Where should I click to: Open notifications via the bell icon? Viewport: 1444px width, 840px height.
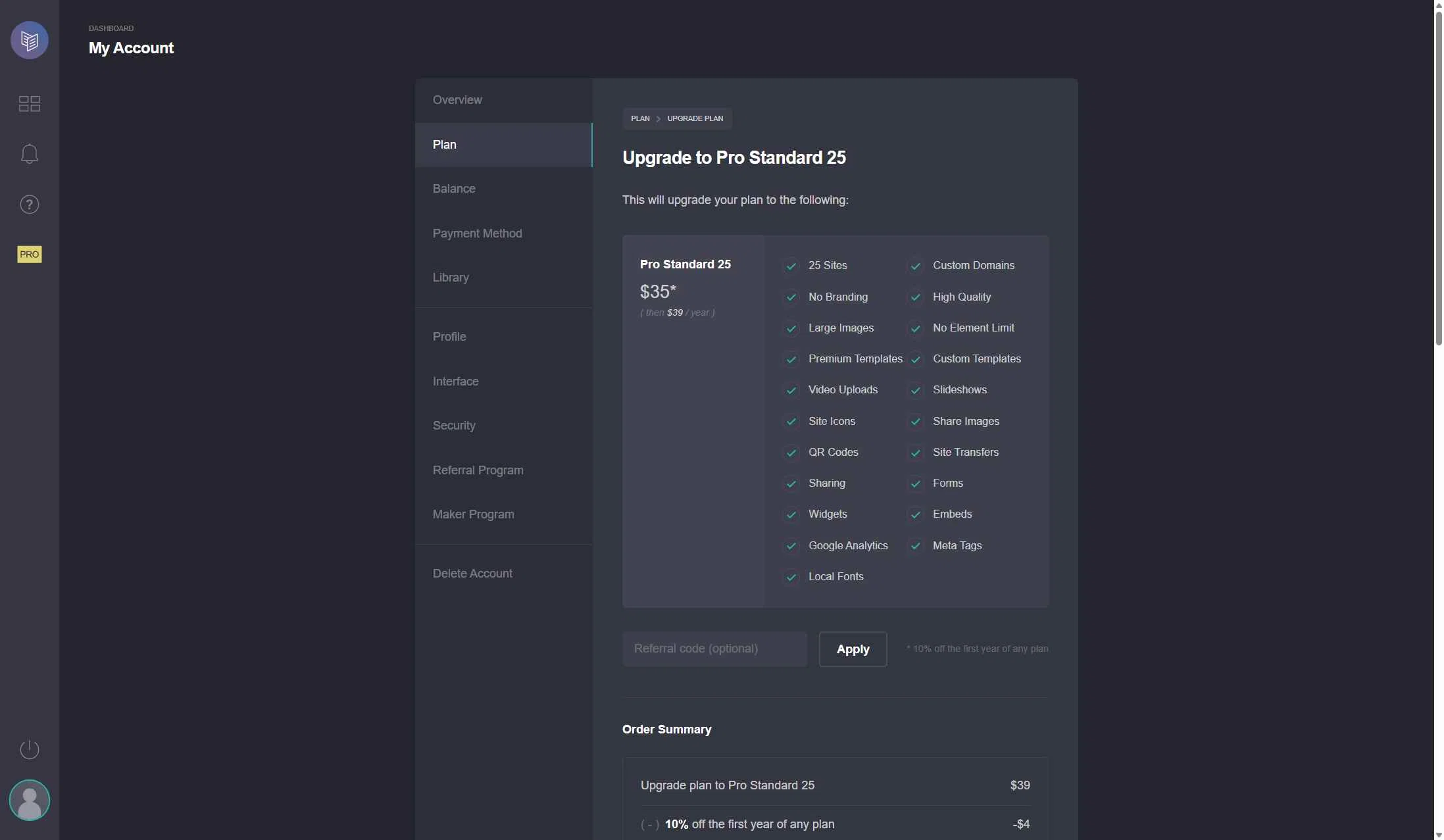point(29,154)
